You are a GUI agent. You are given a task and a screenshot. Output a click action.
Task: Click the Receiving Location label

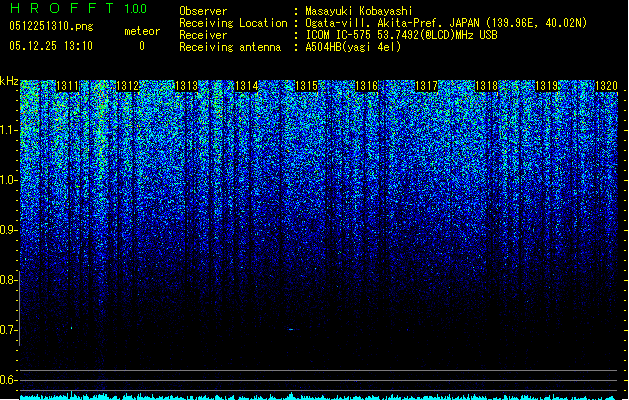click(x=233, y=23)
